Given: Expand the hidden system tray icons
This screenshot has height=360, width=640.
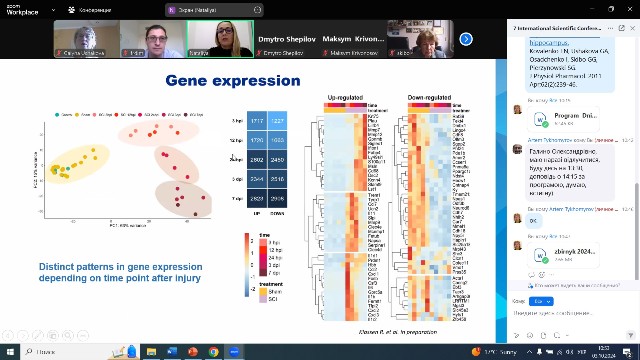Looking at the screenshot, I should coord(529,352).
